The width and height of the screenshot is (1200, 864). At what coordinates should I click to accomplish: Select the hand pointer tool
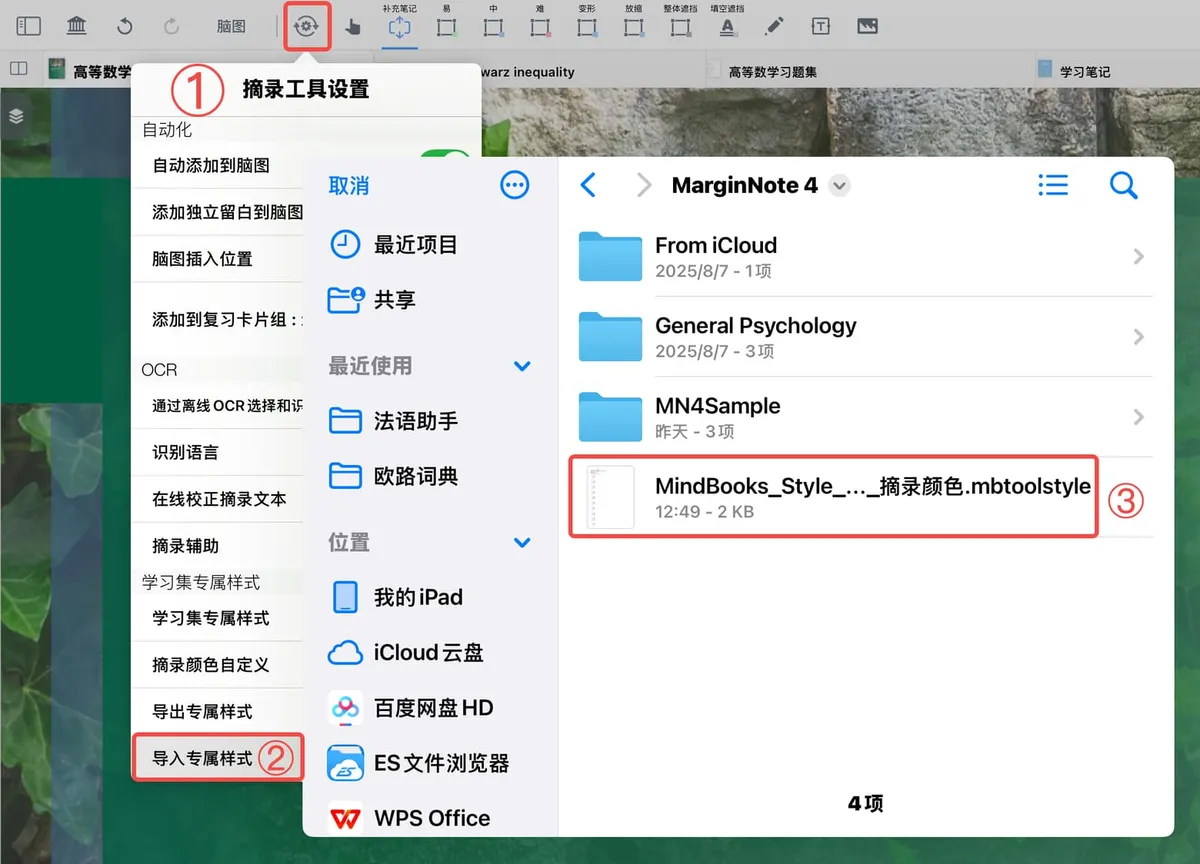click(x=353, y=28)
